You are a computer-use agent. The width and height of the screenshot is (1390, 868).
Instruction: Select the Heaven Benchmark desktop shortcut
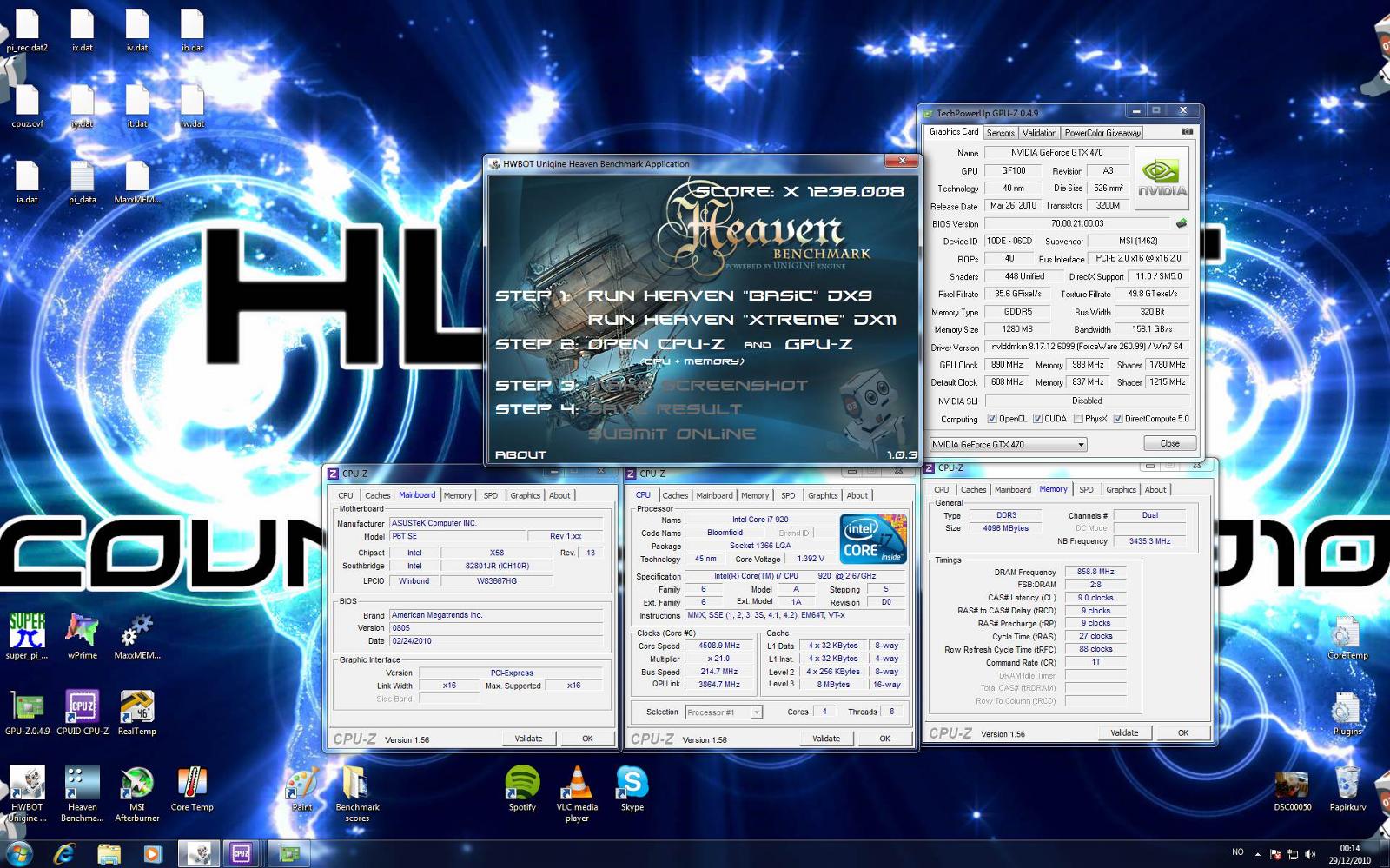click(82, 793)
